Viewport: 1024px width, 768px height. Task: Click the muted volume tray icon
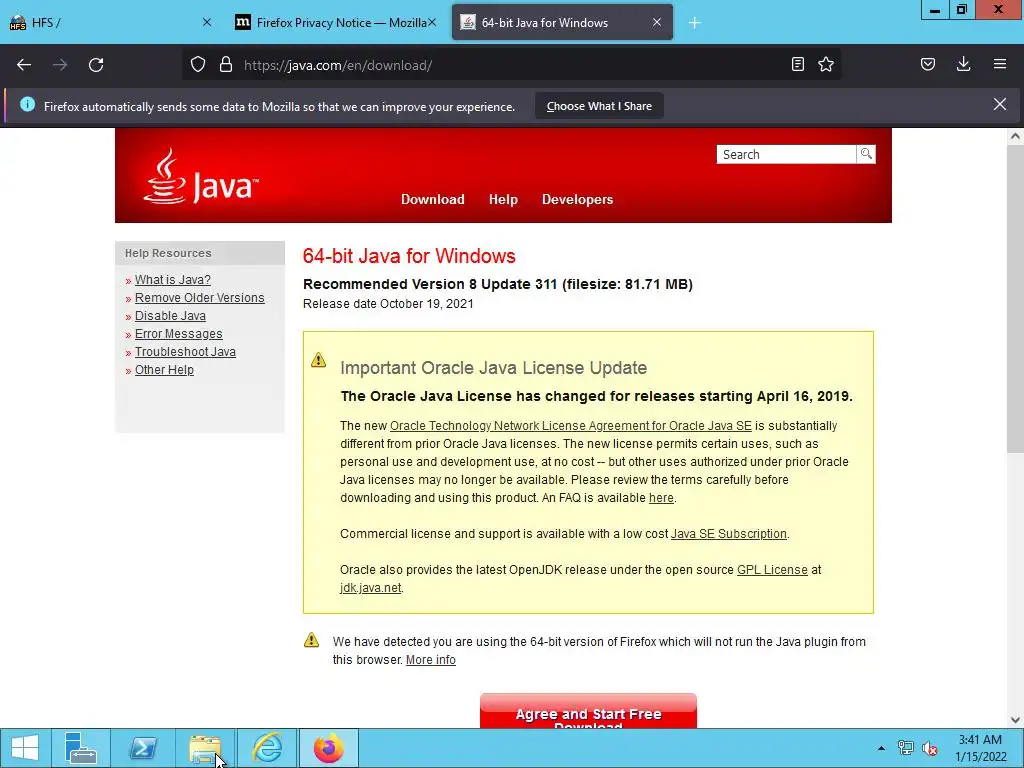(x=929, y=748)
